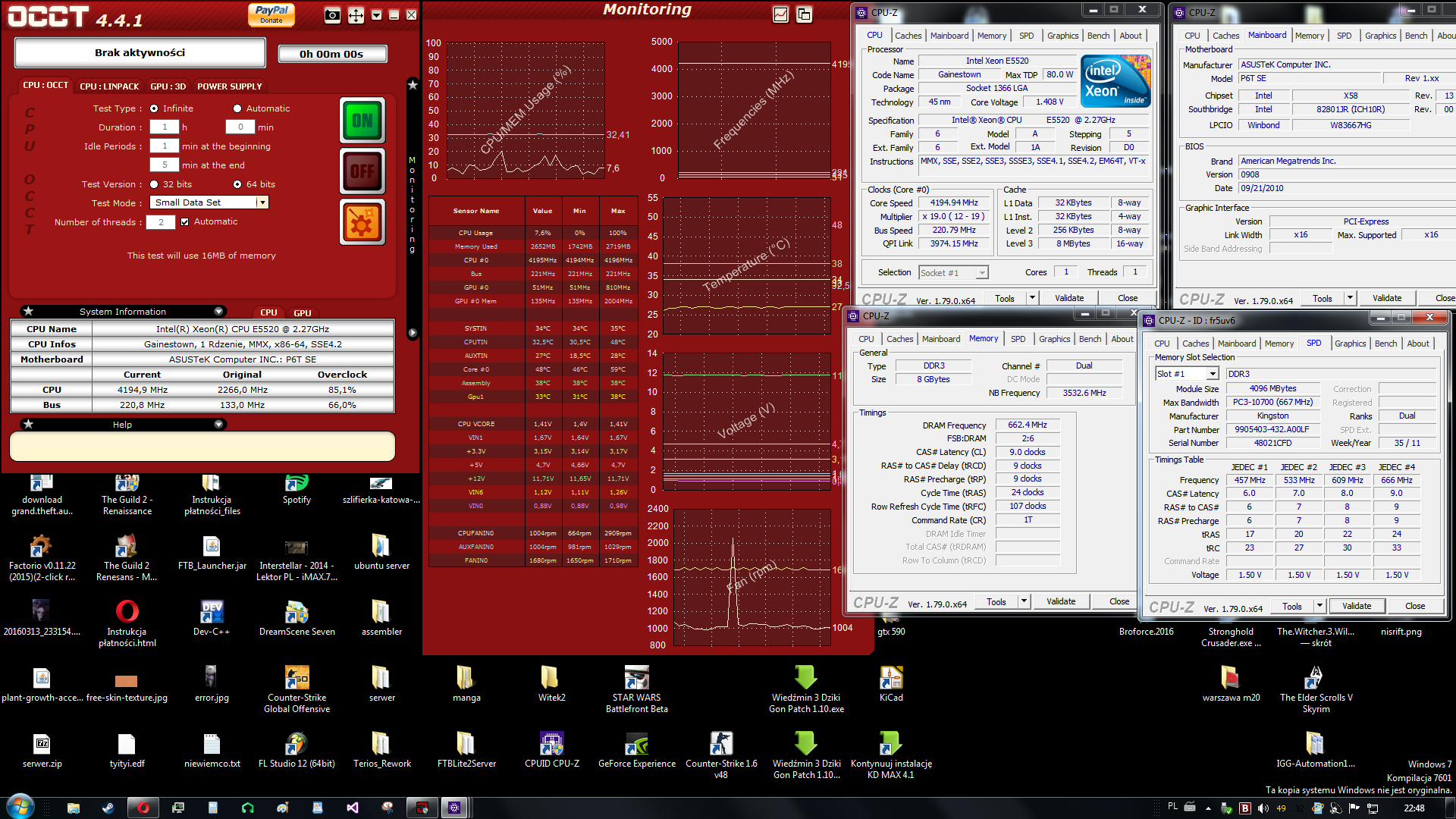Click the star icon beside Help header

[28, 425]
